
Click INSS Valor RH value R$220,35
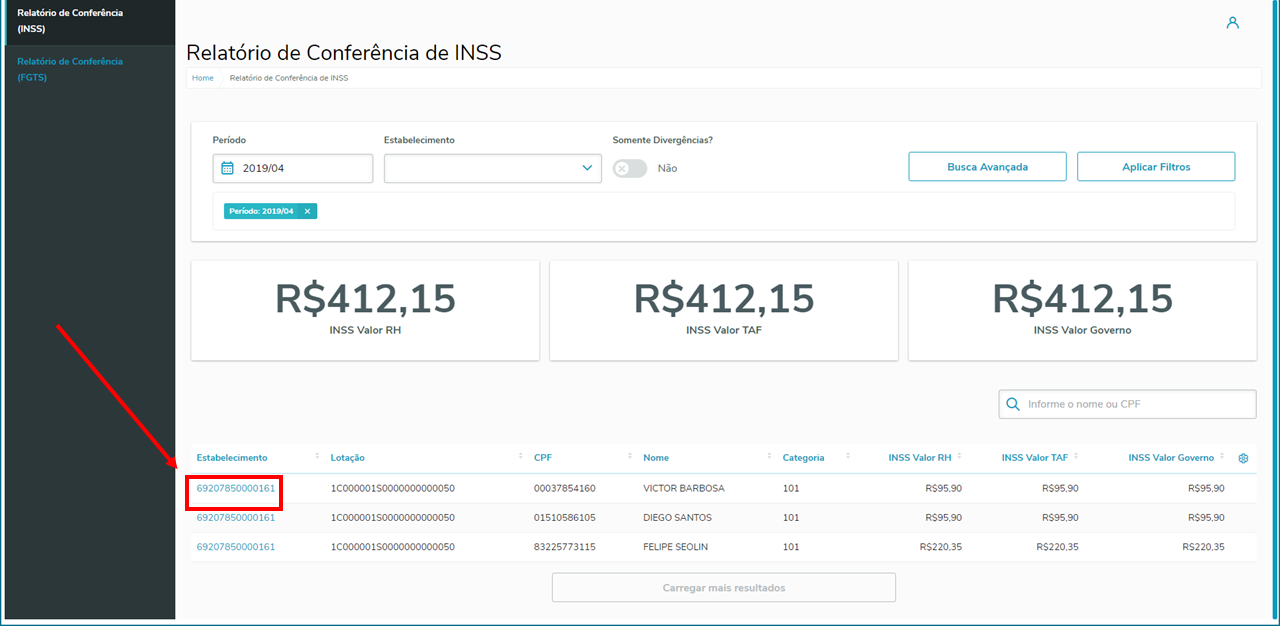(941, 547)
